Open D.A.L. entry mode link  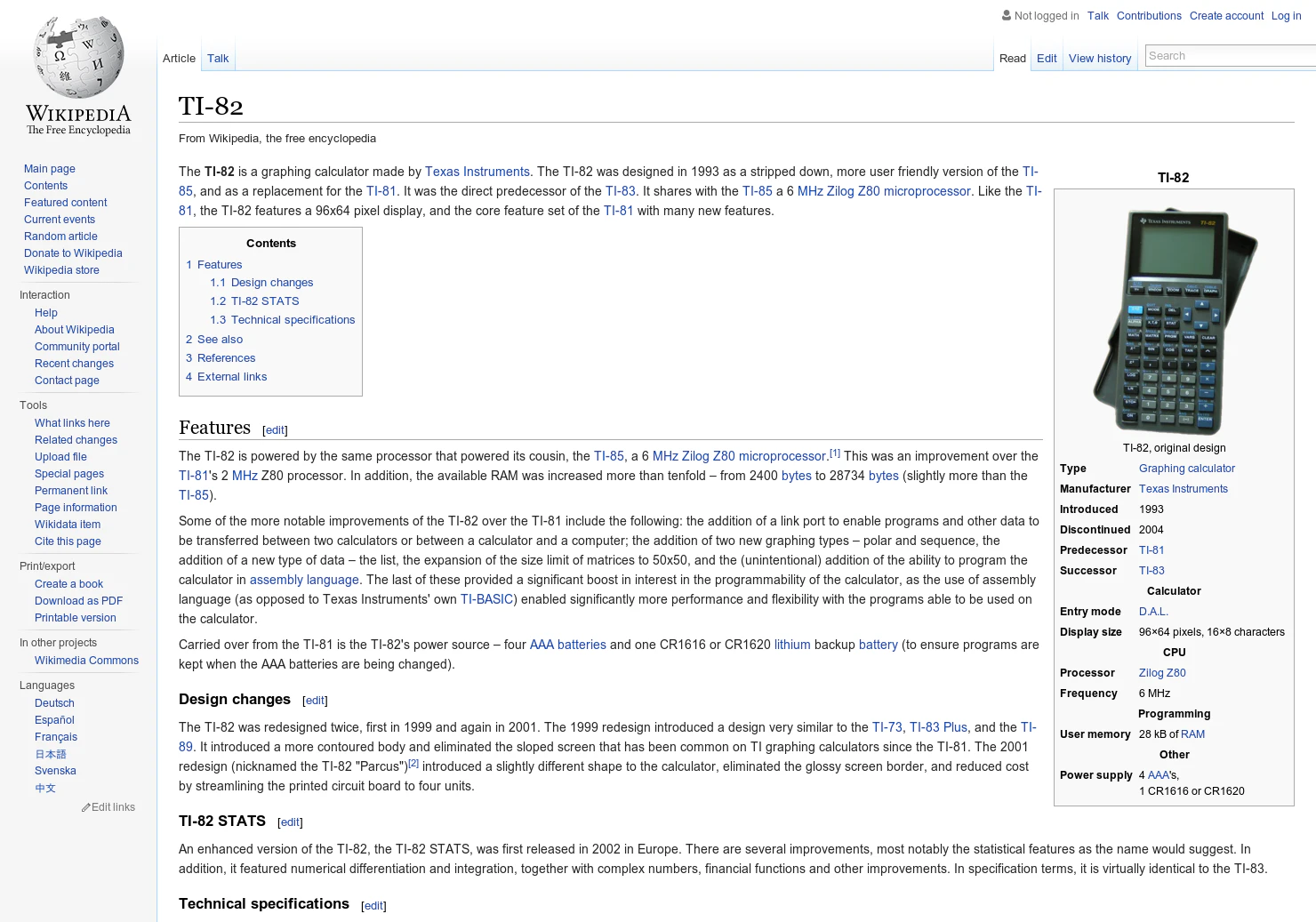click(1153, 612)
